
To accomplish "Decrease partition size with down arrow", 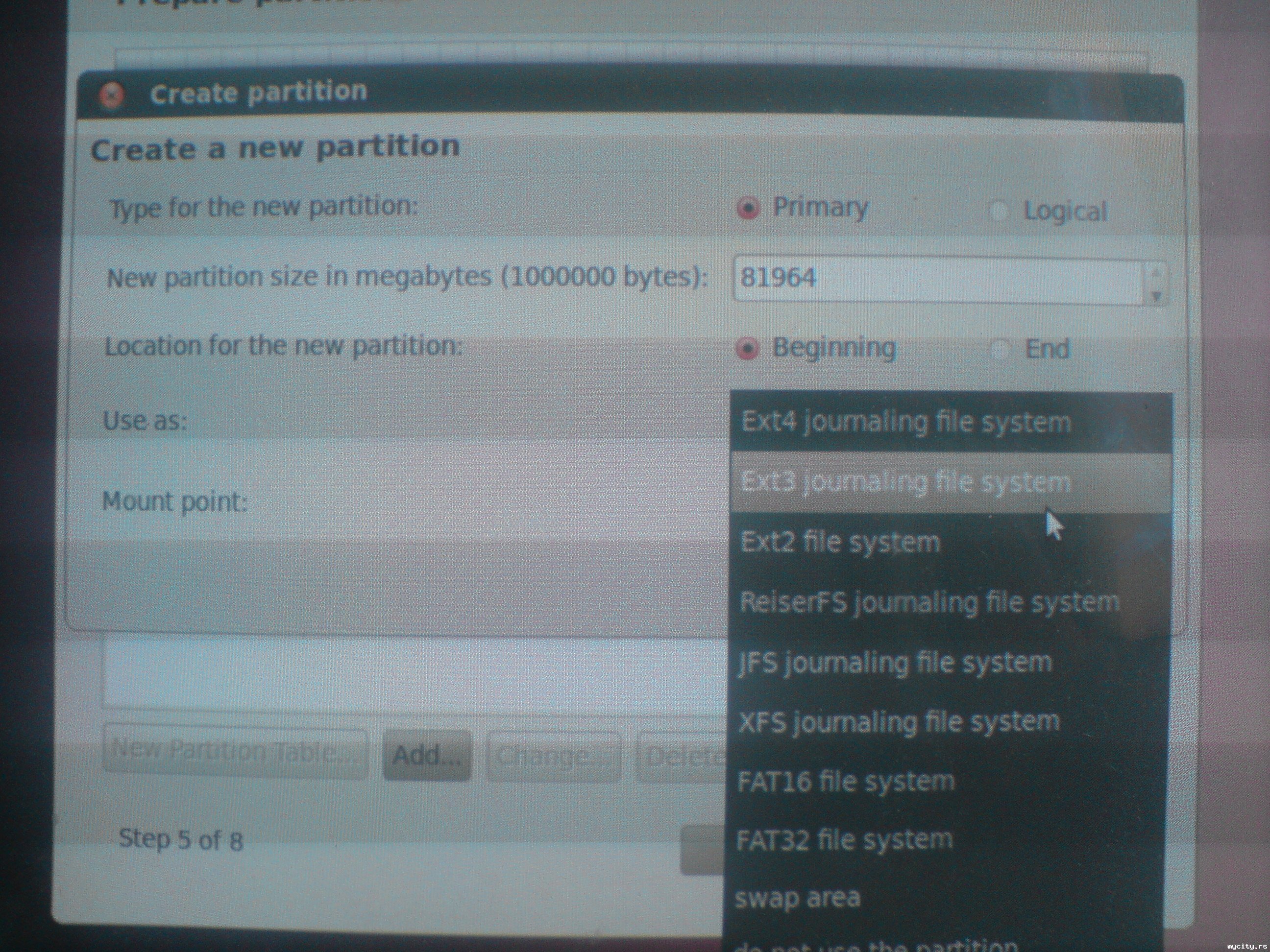I will click(x=1156, y=295).
